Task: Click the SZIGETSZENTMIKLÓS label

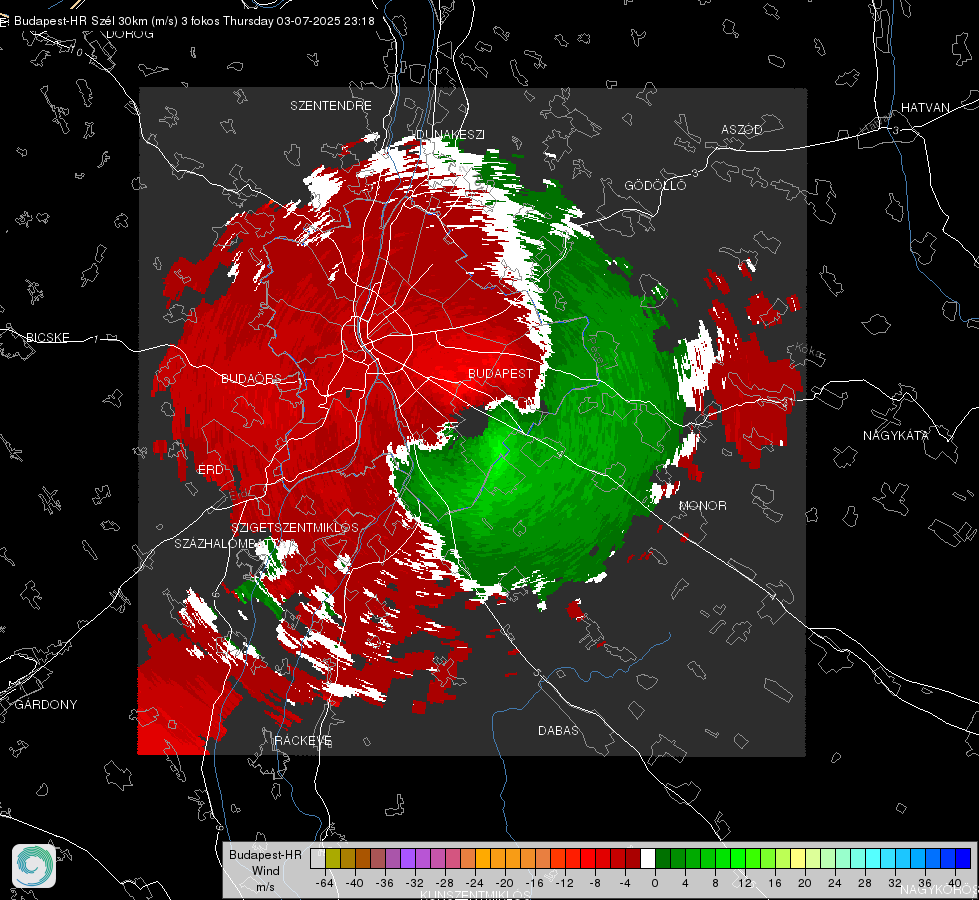Action: pos(295,528)
